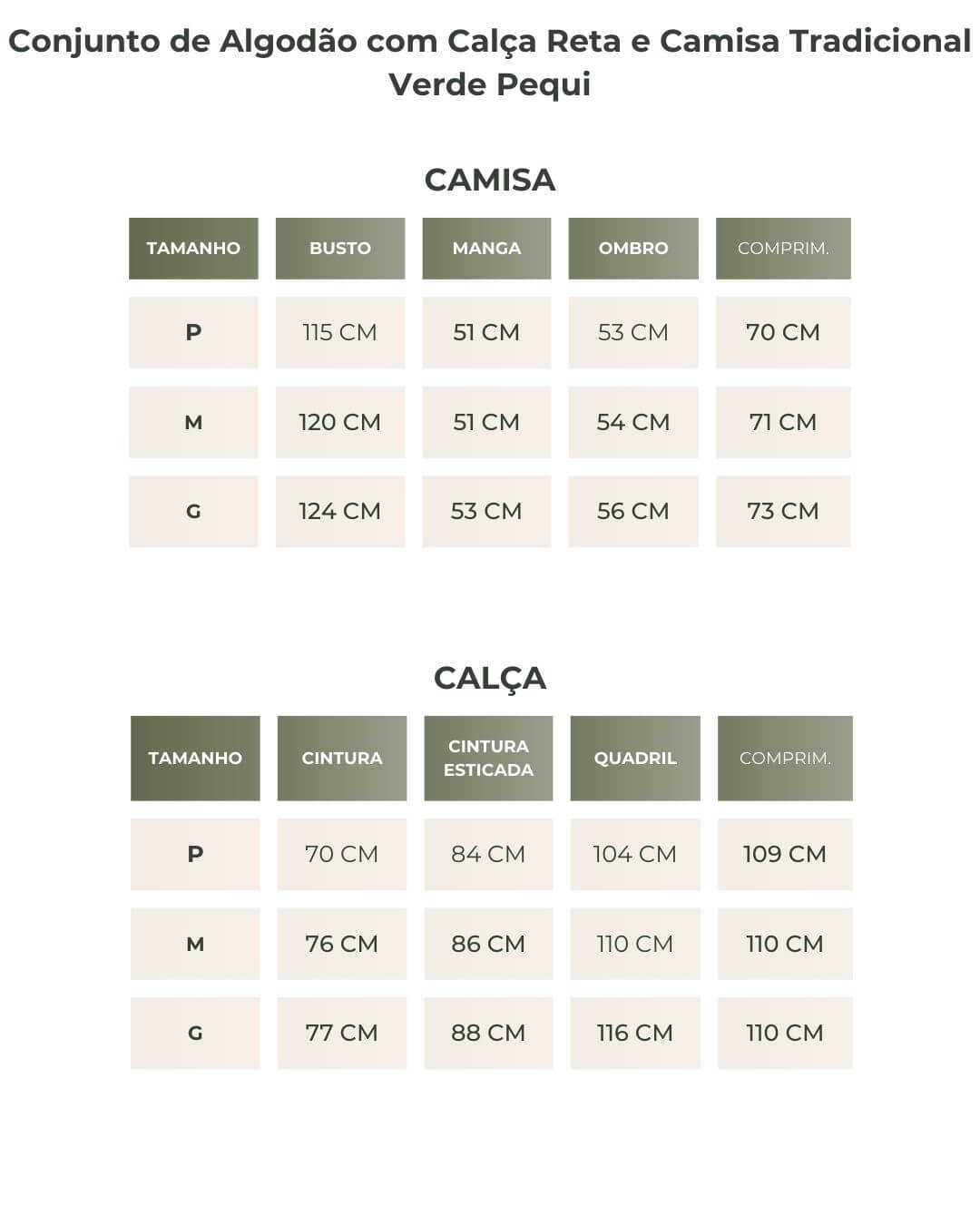Select the BUSTO column header
980x1225 pixels.
click(x=340, y=248)
